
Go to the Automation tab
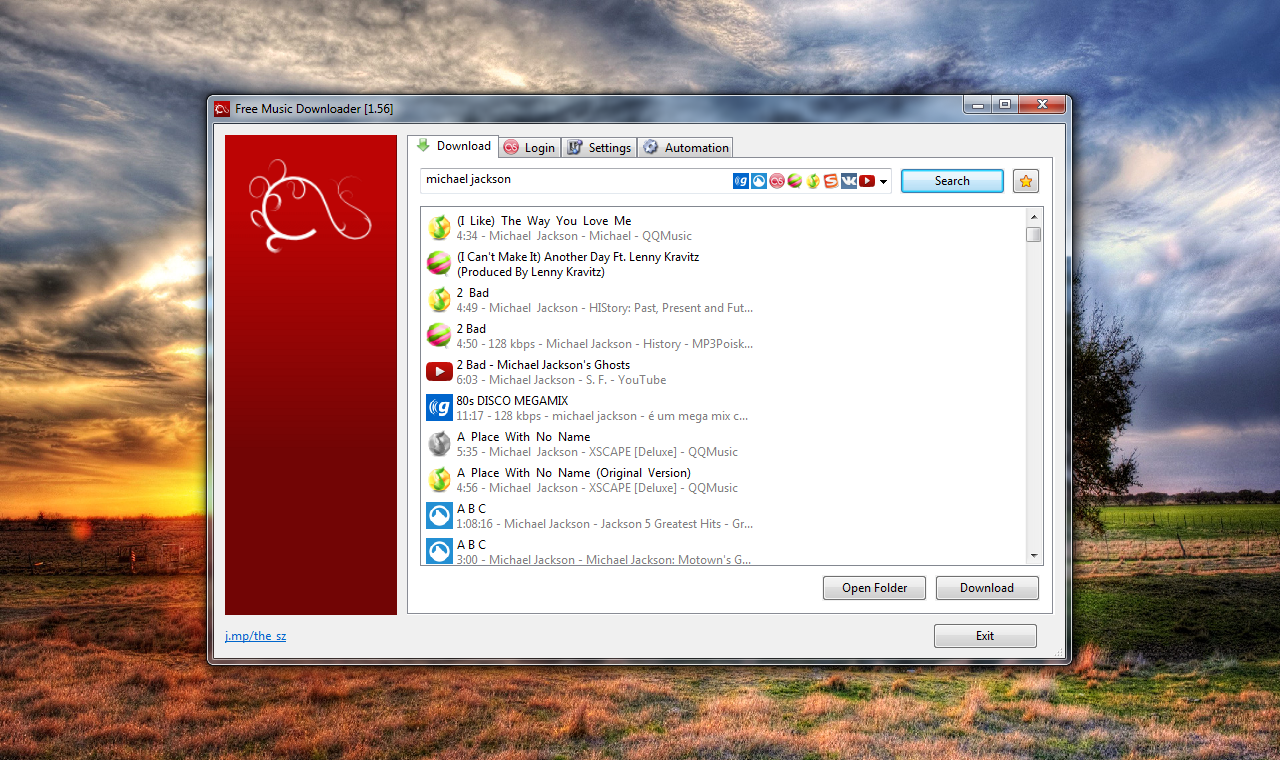point(686,148)
